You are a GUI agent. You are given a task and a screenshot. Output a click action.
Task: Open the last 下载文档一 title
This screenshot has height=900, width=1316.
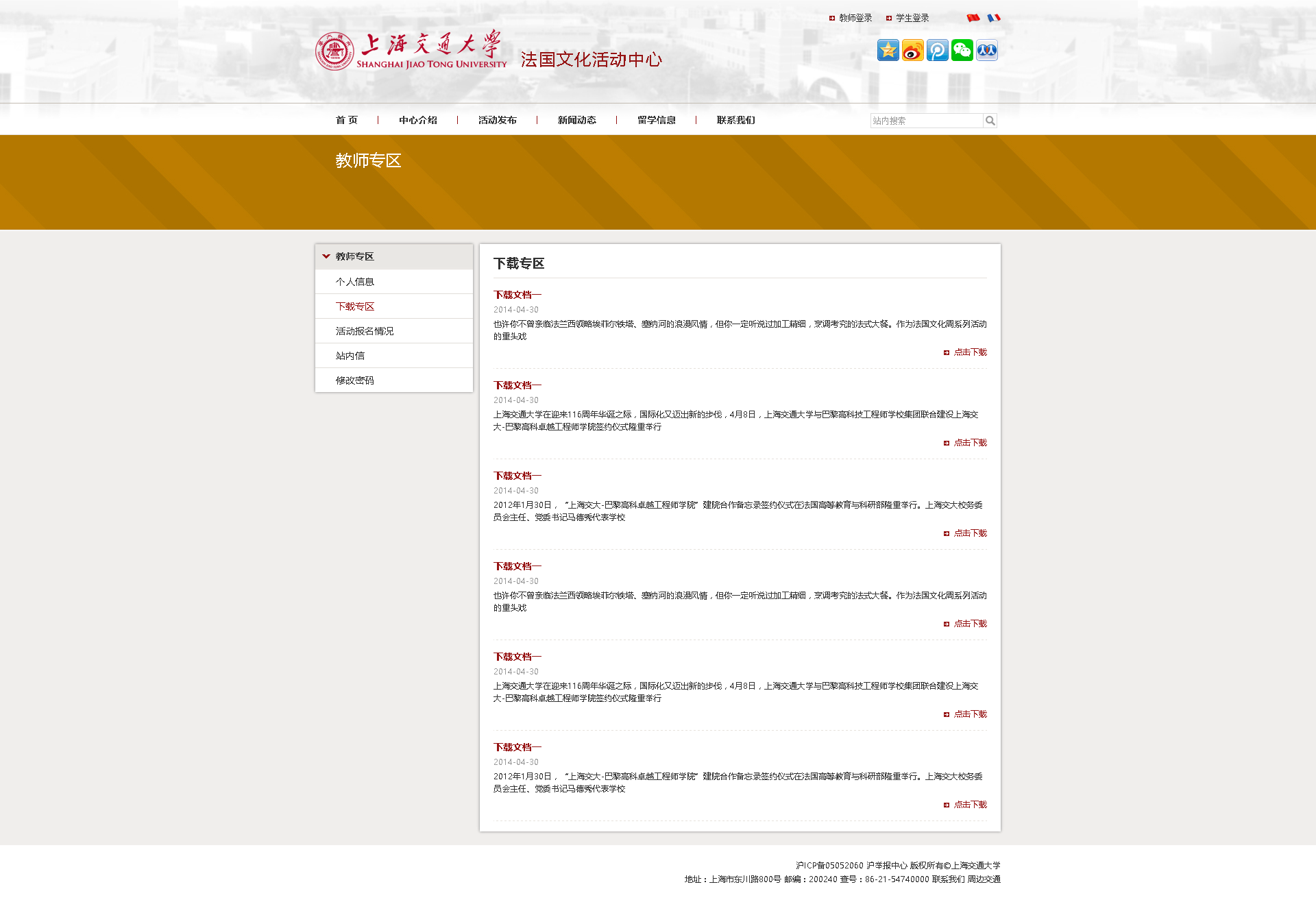click(517, 747)
